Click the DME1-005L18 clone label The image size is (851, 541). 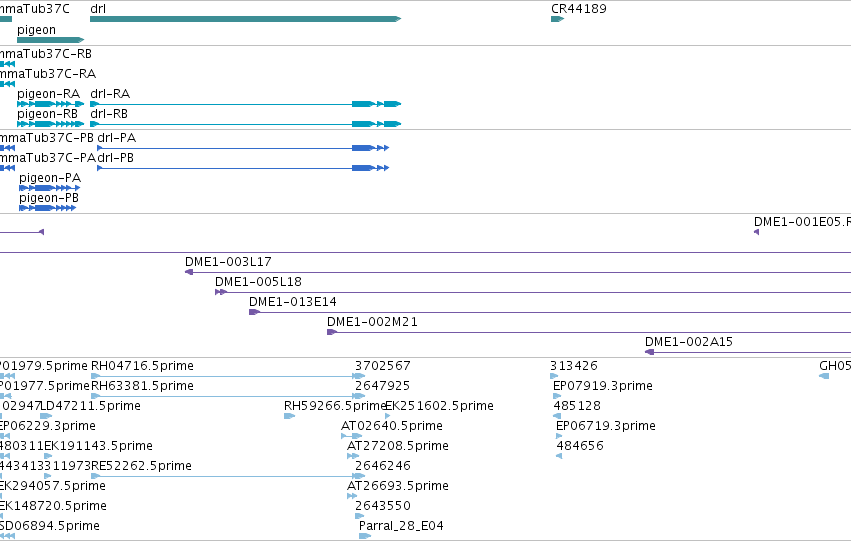pyautogui.click(x=258, y=282)
